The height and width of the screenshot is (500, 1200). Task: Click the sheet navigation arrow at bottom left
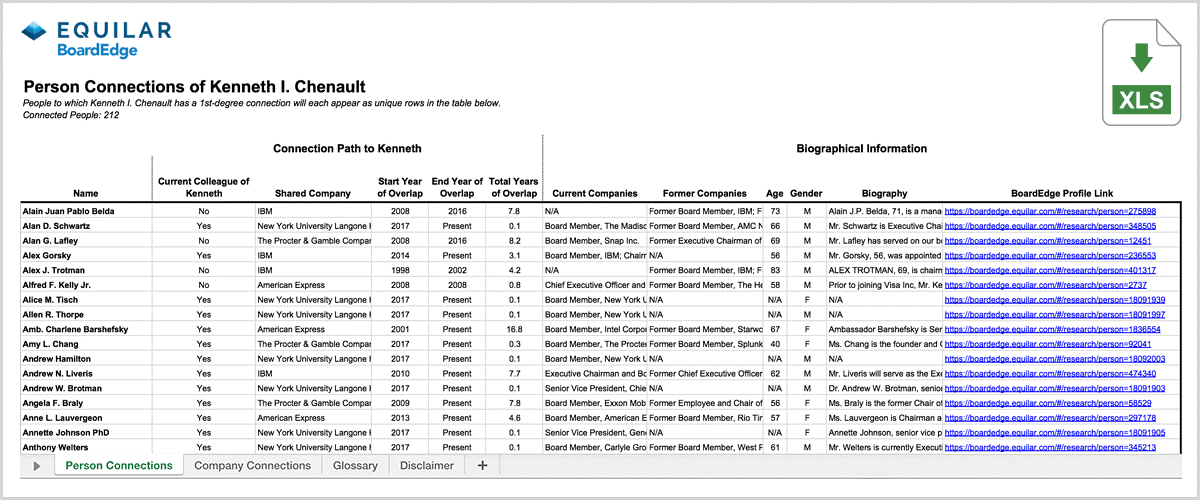[38, 466]
